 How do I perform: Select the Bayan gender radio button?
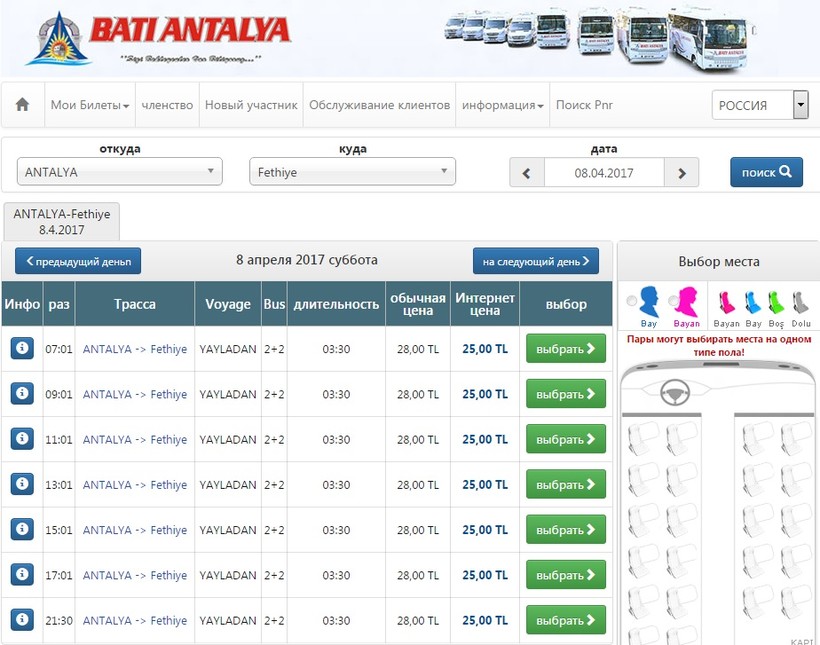coord(673,301)
